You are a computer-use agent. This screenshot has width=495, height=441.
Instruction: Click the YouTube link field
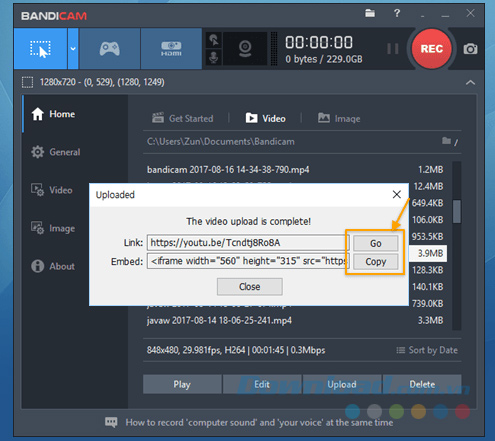(x=248, y=243)
